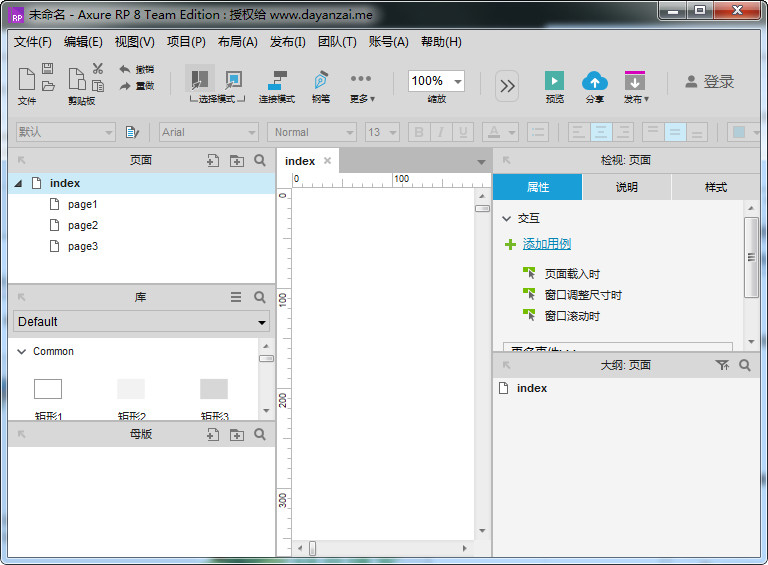Toggle bold text formatting
The width and height of the screenshot is (768, 565).
coord(419,132)
